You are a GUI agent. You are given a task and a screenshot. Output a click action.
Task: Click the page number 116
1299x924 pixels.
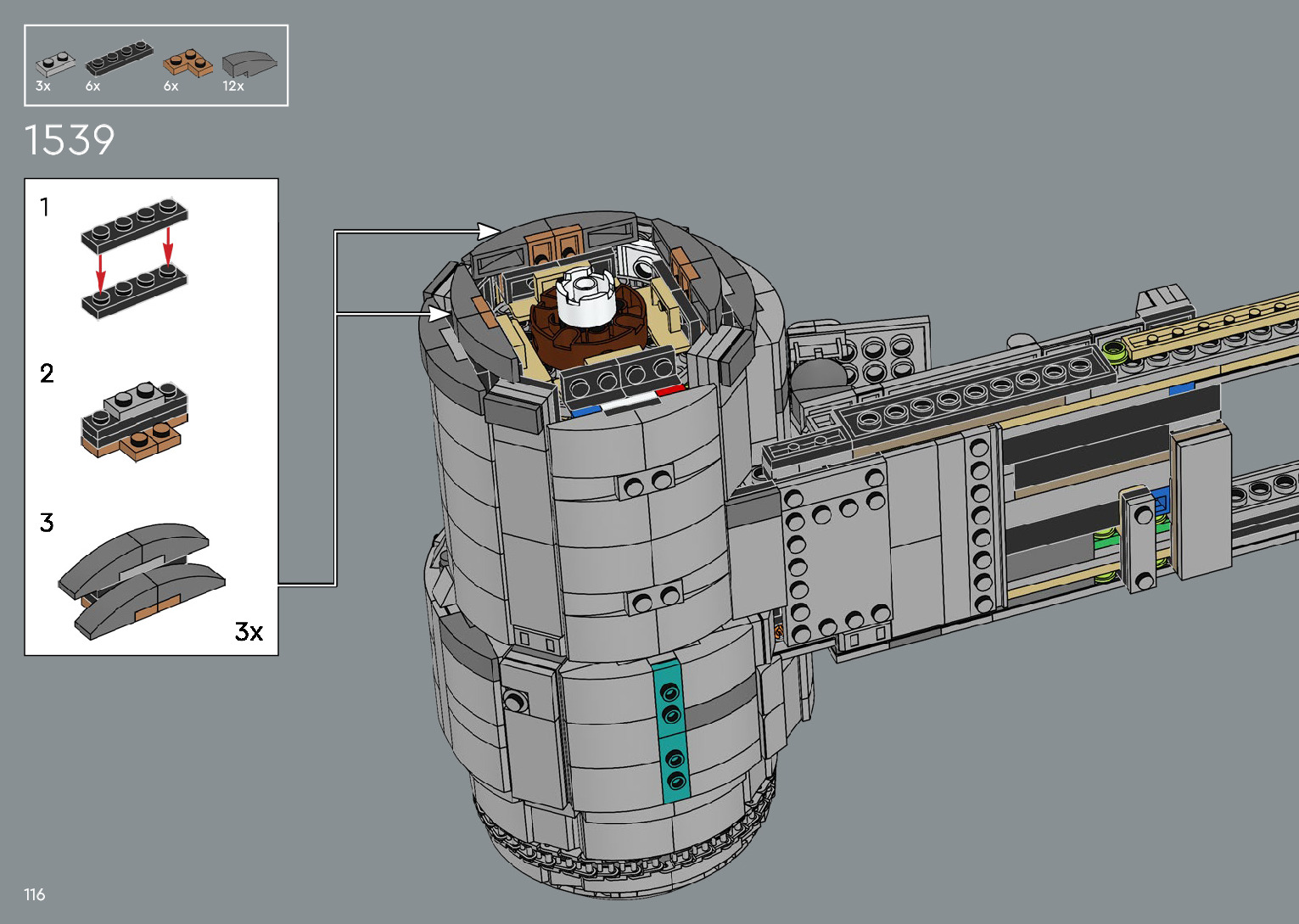coord(35,894)
